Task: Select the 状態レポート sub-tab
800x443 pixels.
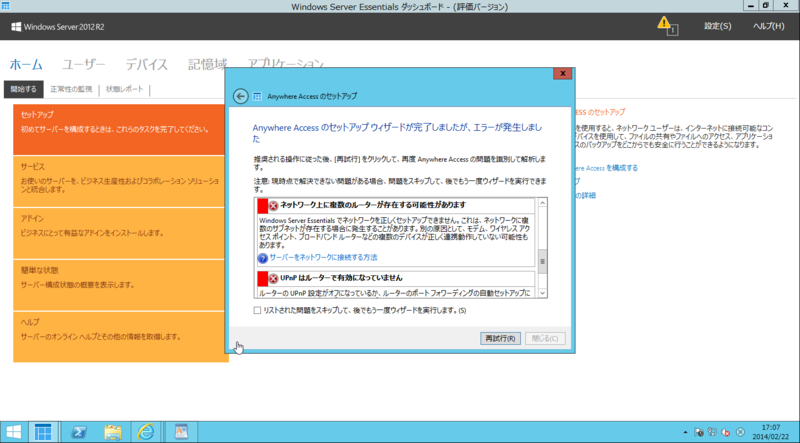Action: (x=124, y=89)
